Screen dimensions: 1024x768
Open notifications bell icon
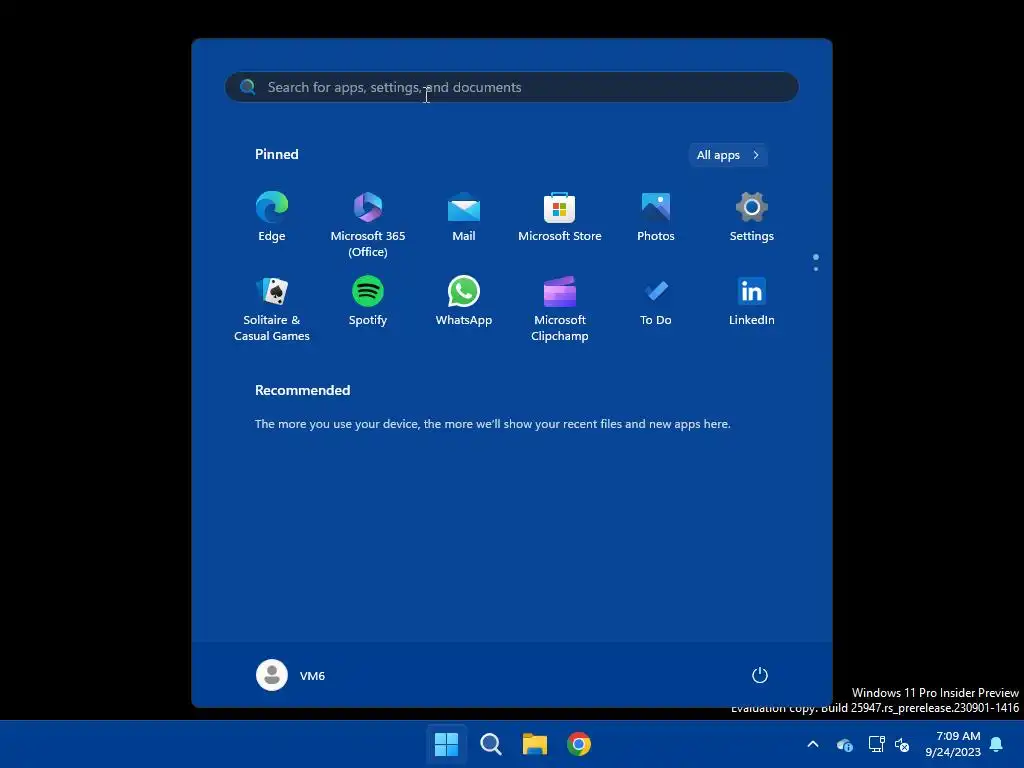point(997,744)
